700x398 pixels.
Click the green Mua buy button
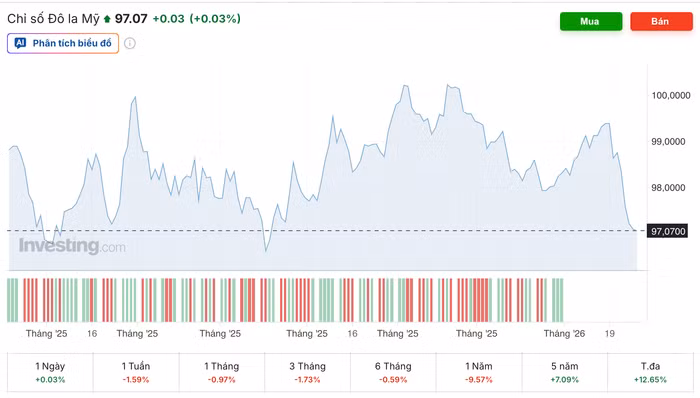pos(591,21)
